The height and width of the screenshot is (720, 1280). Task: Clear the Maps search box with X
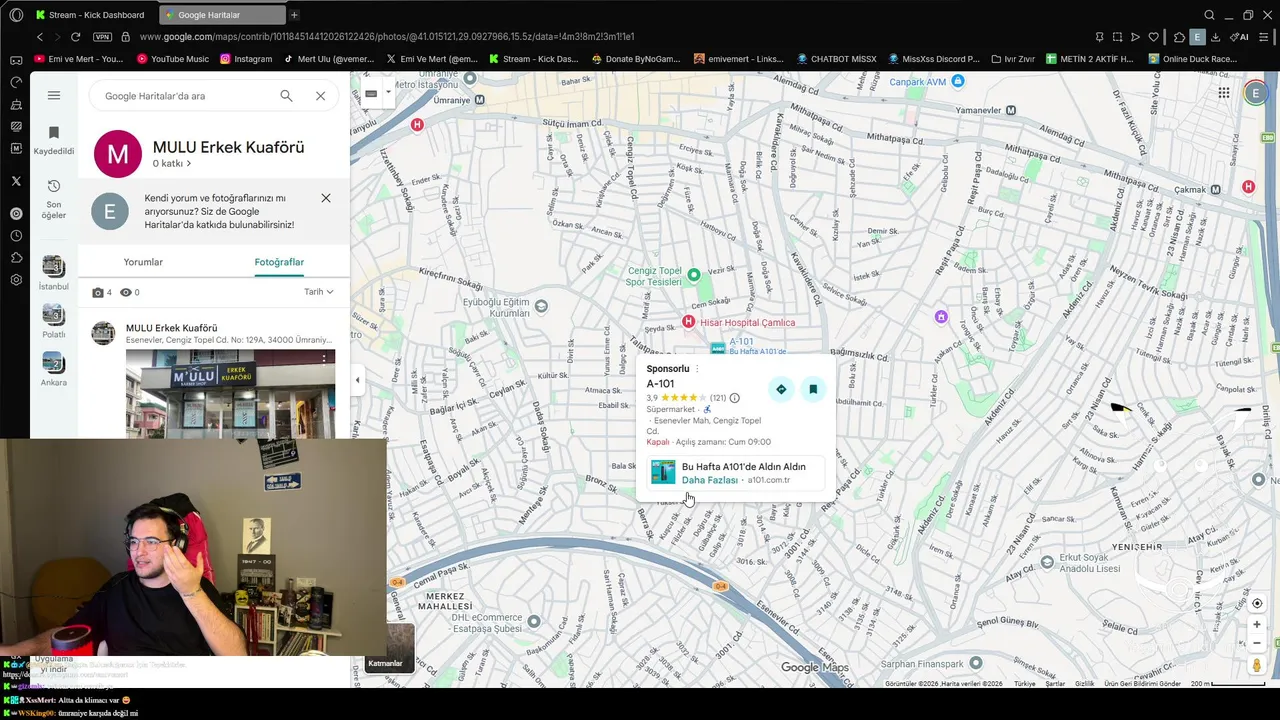point(320,96)
